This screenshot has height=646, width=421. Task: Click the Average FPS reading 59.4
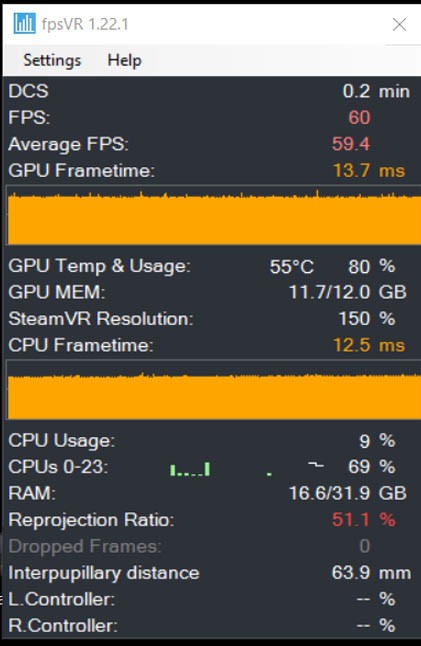[351, 144]
